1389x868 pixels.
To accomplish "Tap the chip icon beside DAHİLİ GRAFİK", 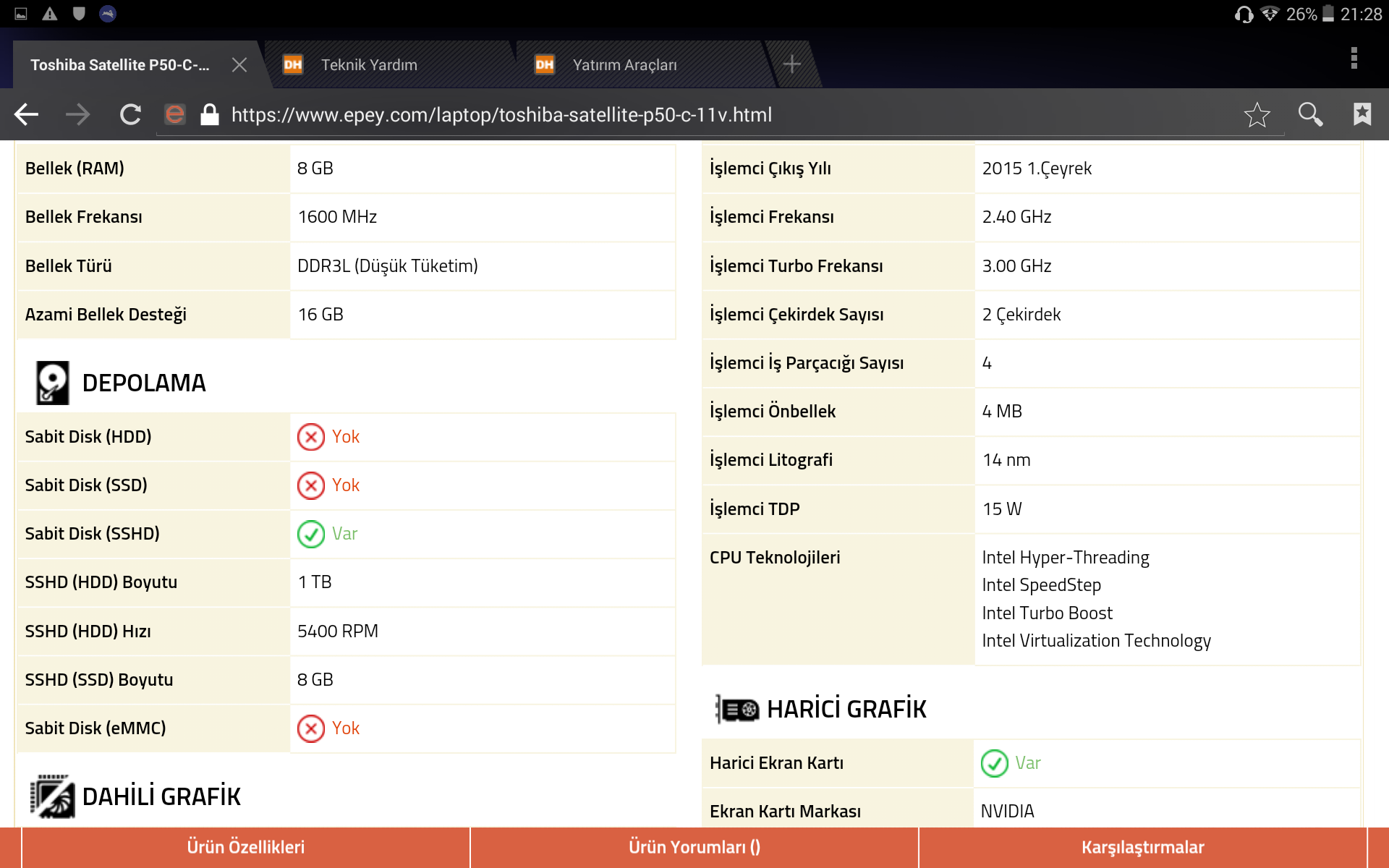I will tap(53, 796).
